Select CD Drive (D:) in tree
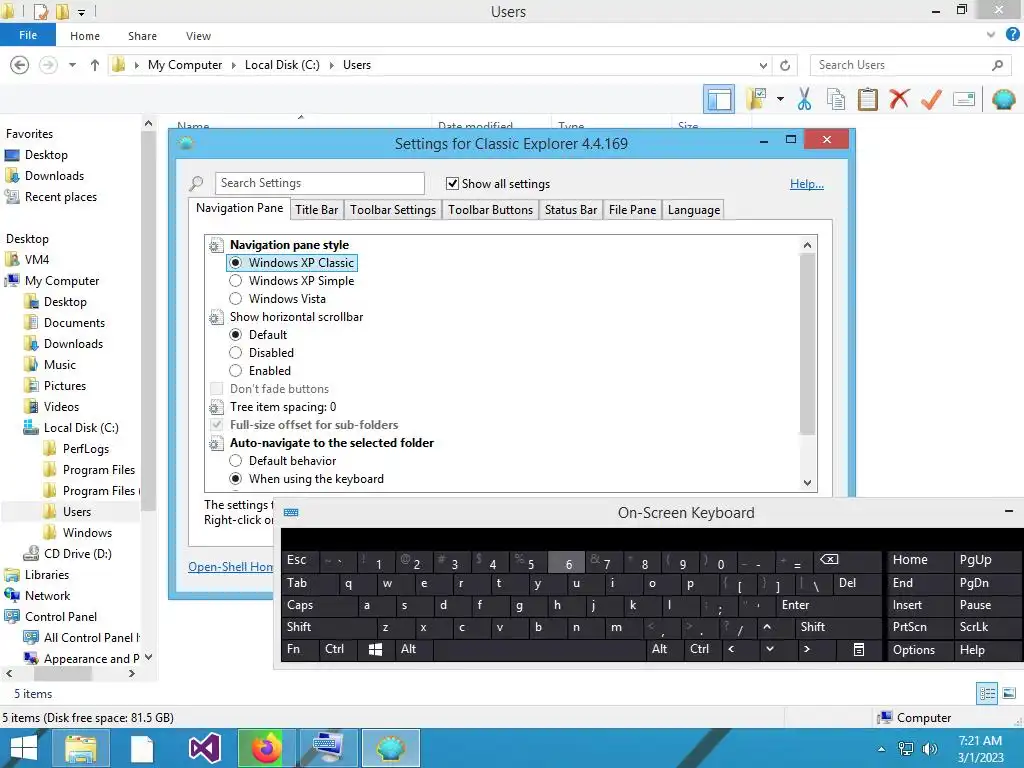The image size is (1024, 768). 77,554
